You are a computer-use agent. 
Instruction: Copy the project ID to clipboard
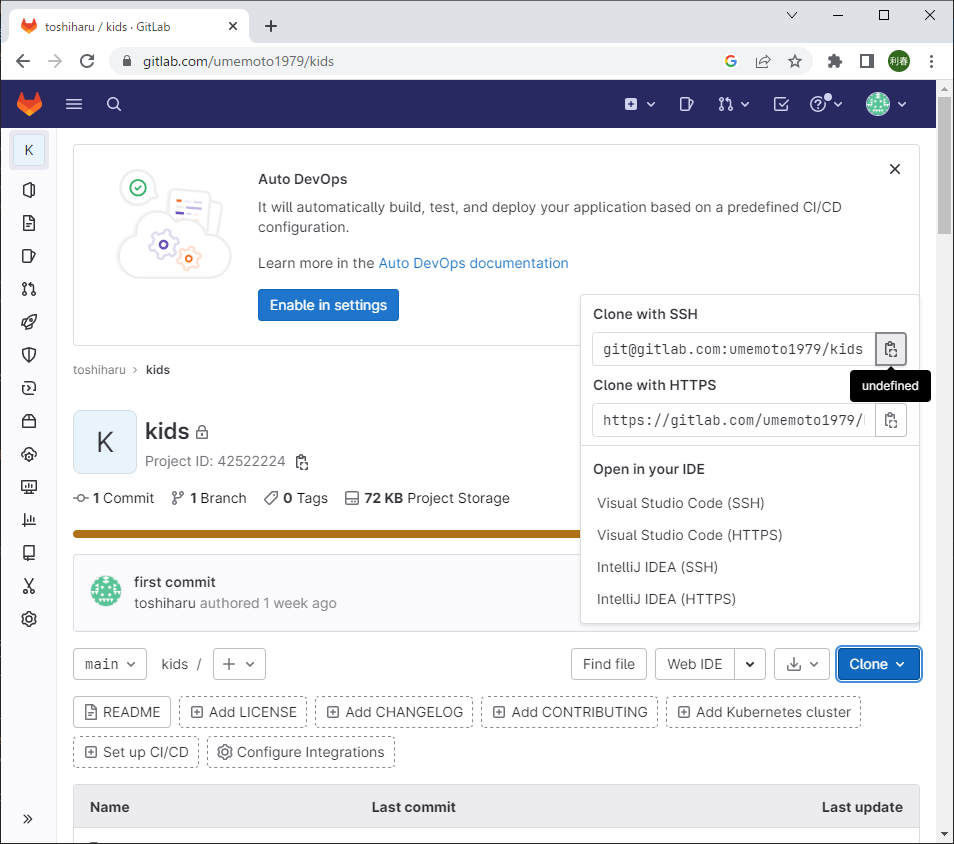pyautogui.click(x=302, y=462)
